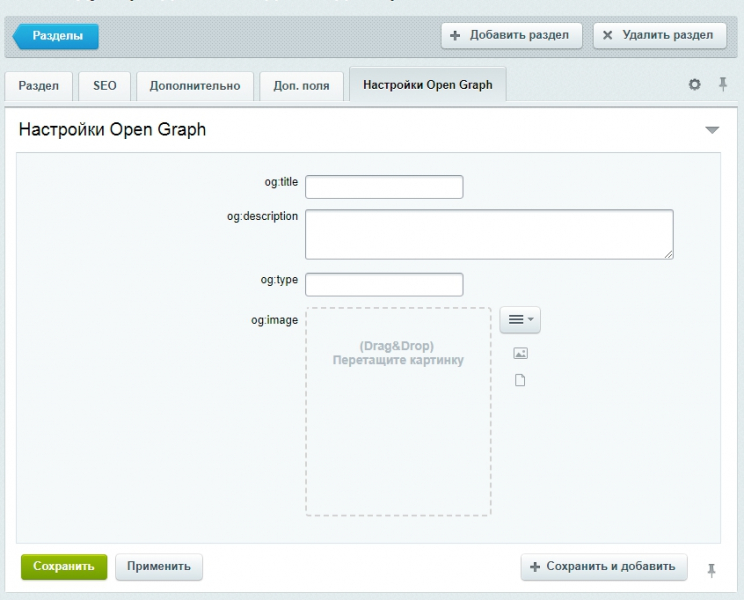
Task: Select the Дополнительно tab
Action: 195,86
